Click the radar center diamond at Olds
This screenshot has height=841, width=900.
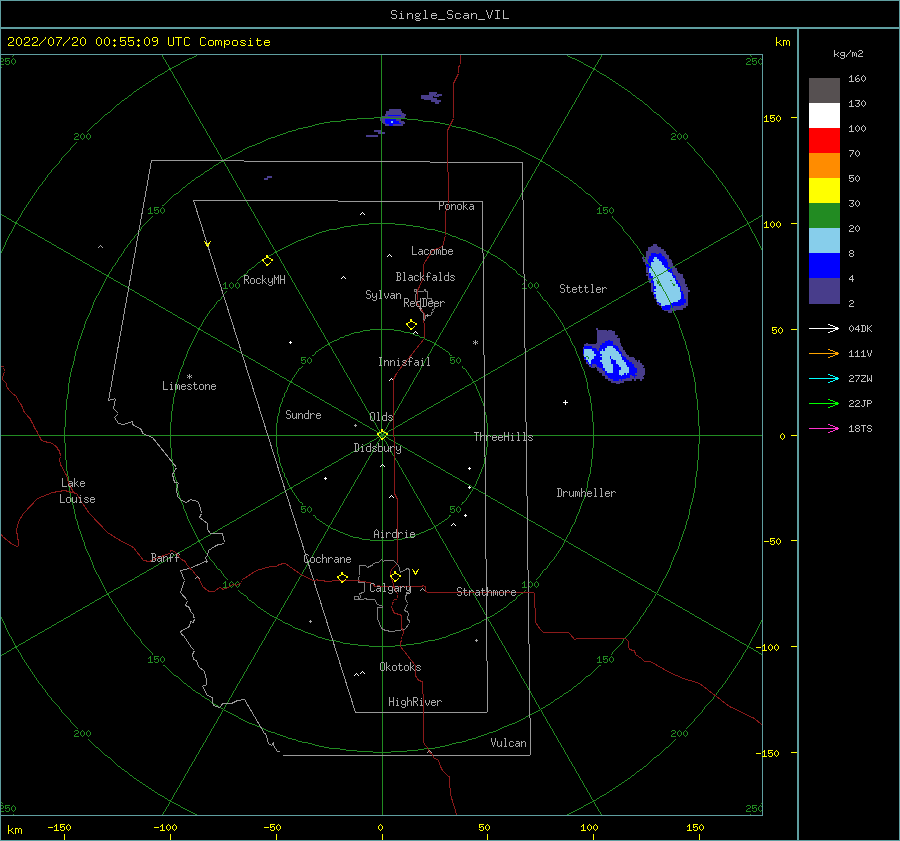tap(382, 435)
